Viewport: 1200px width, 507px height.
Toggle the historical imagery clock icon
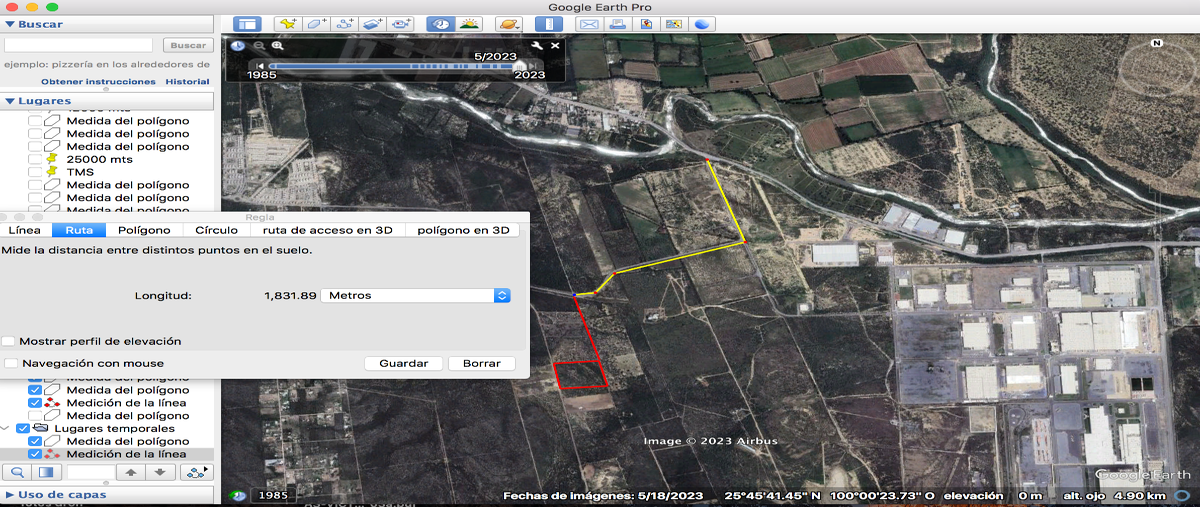pos(439,23)
